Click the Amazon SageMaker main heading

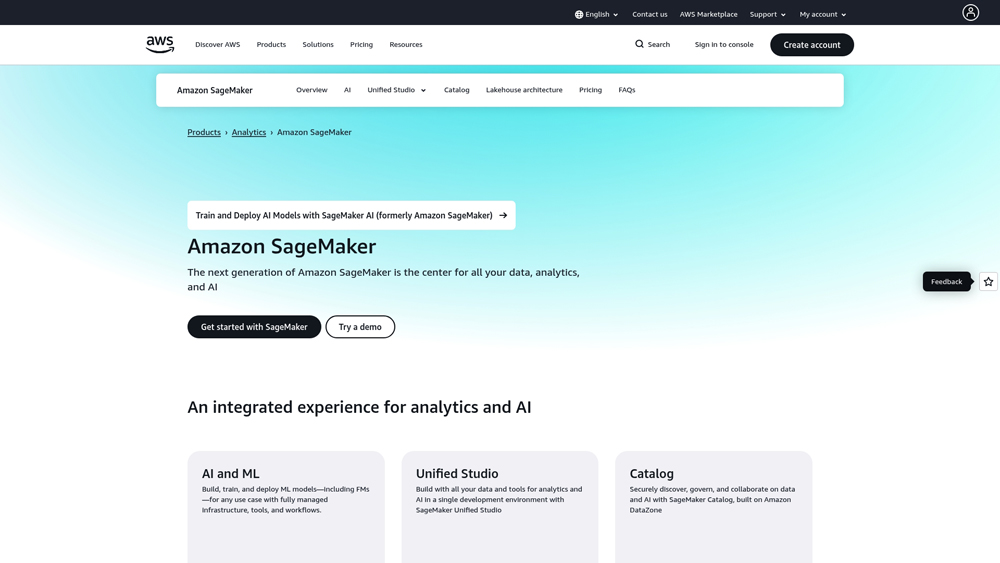click(281, 246)
